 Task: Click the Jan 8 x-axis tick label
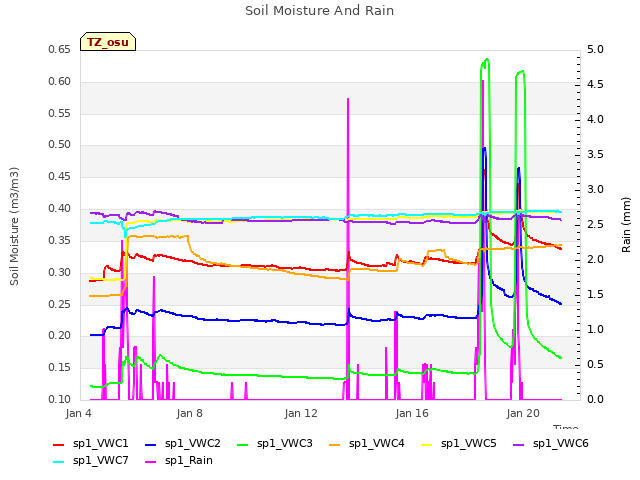click(x=189, y=413)
